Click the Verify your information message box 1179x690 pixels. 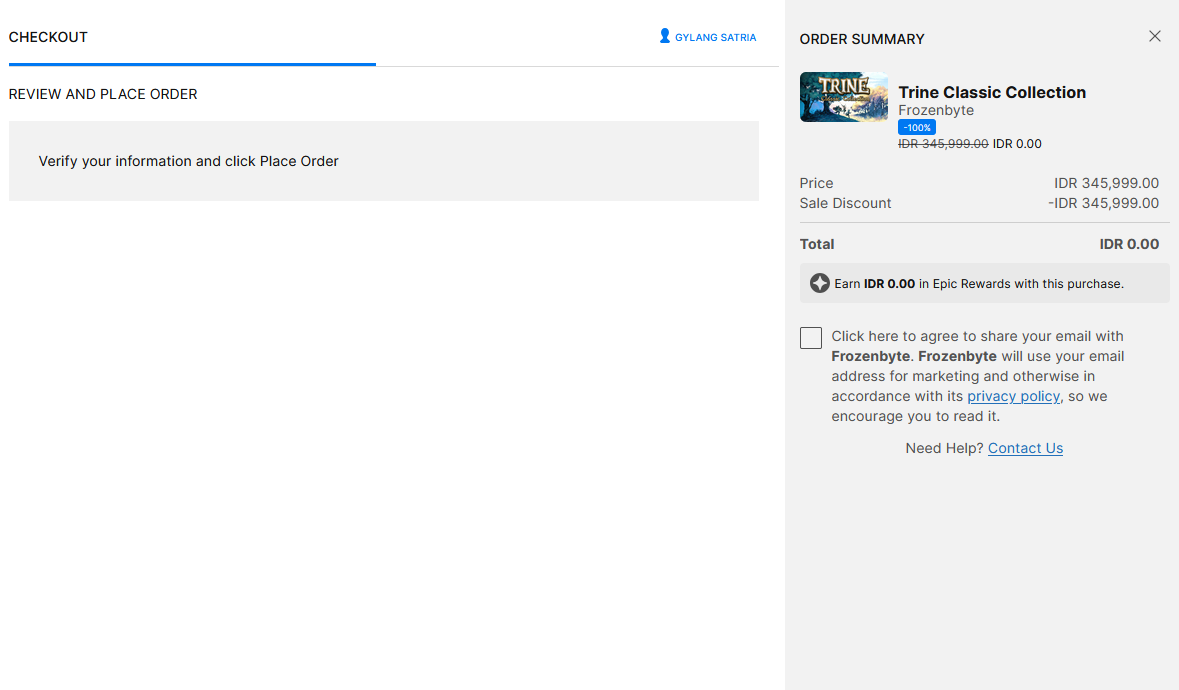coord(383,161)
